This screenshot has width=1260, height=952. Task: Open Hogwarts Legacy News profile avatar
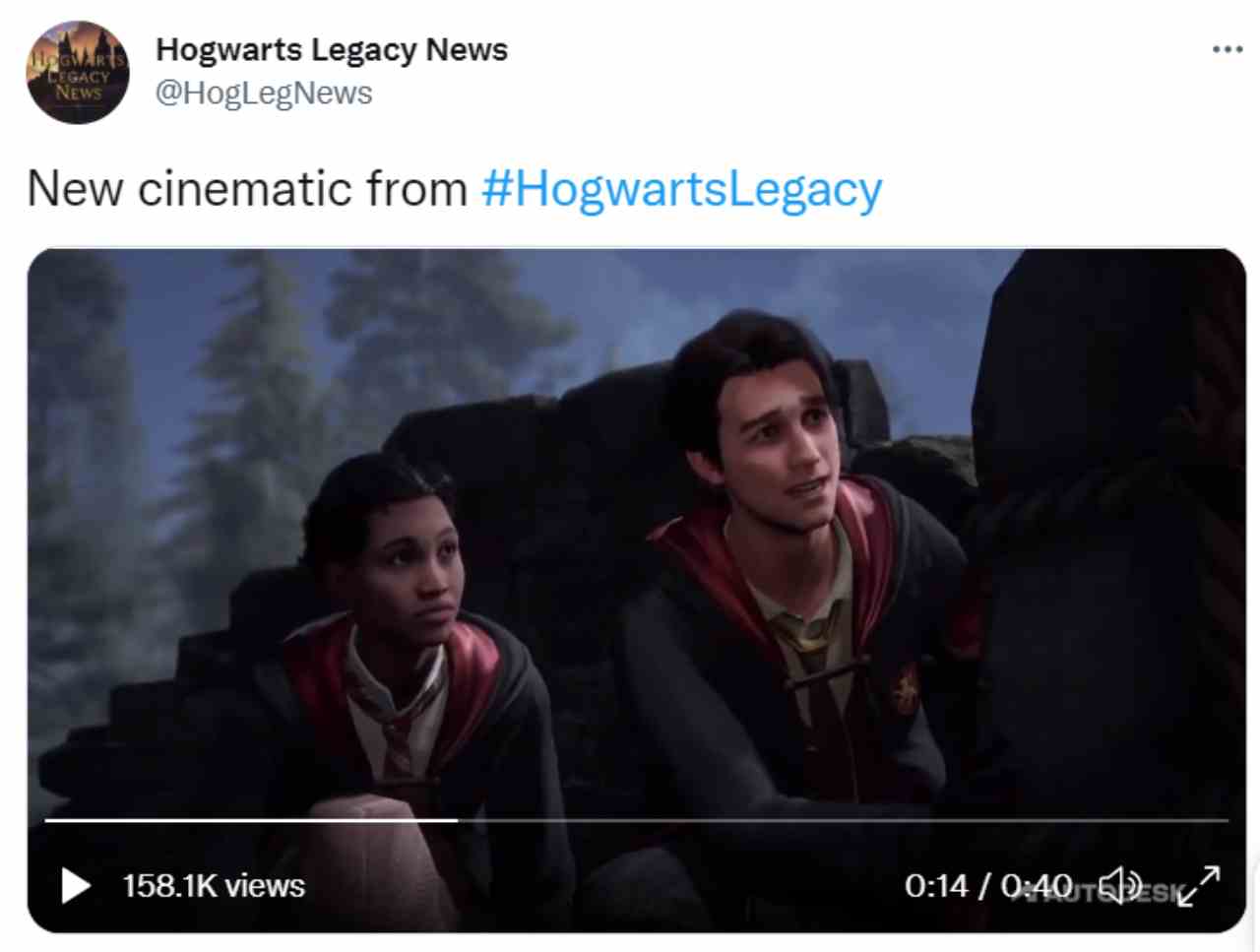pos(77,72)
